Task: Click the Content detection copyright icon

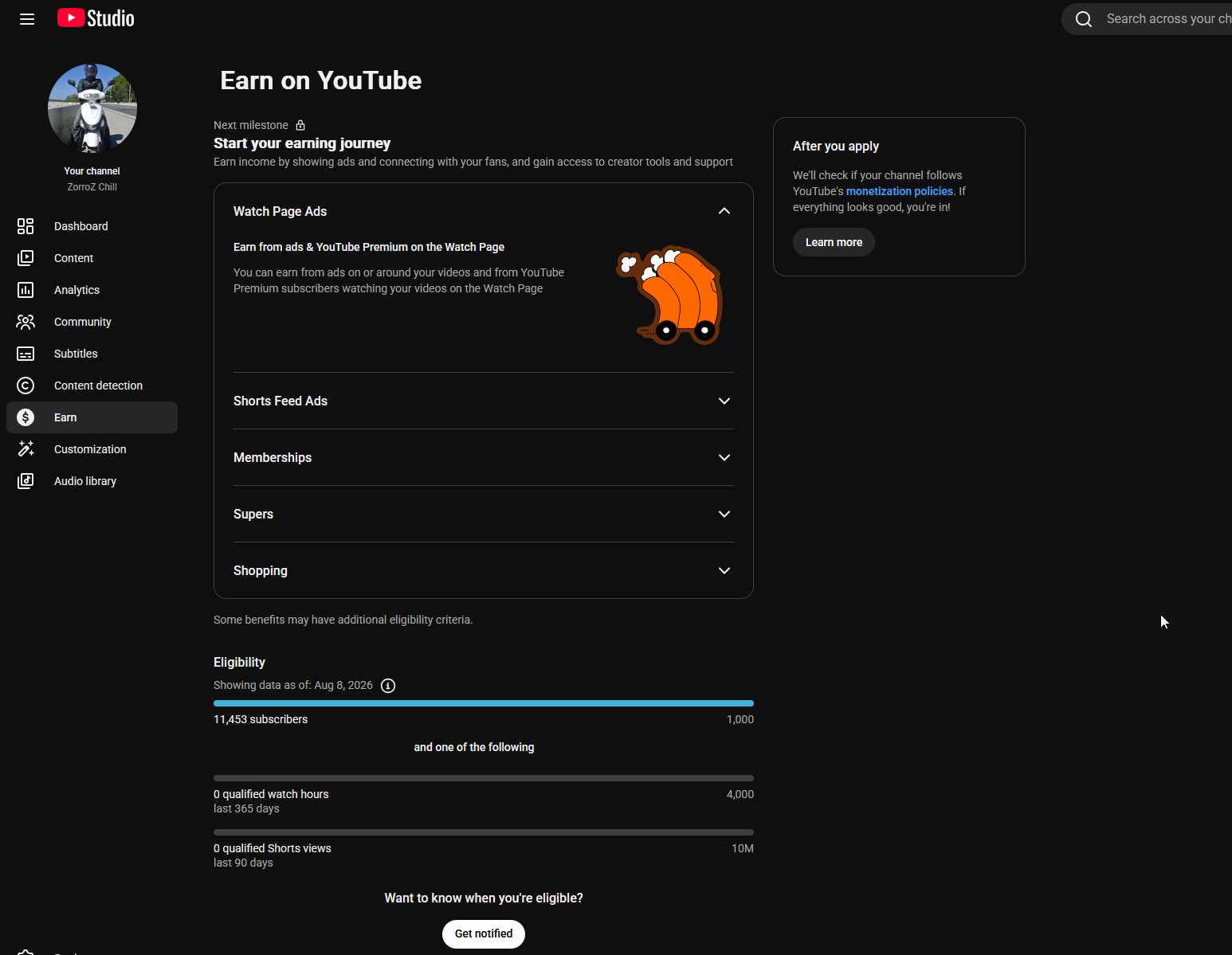Action: (x=26, y=386)
